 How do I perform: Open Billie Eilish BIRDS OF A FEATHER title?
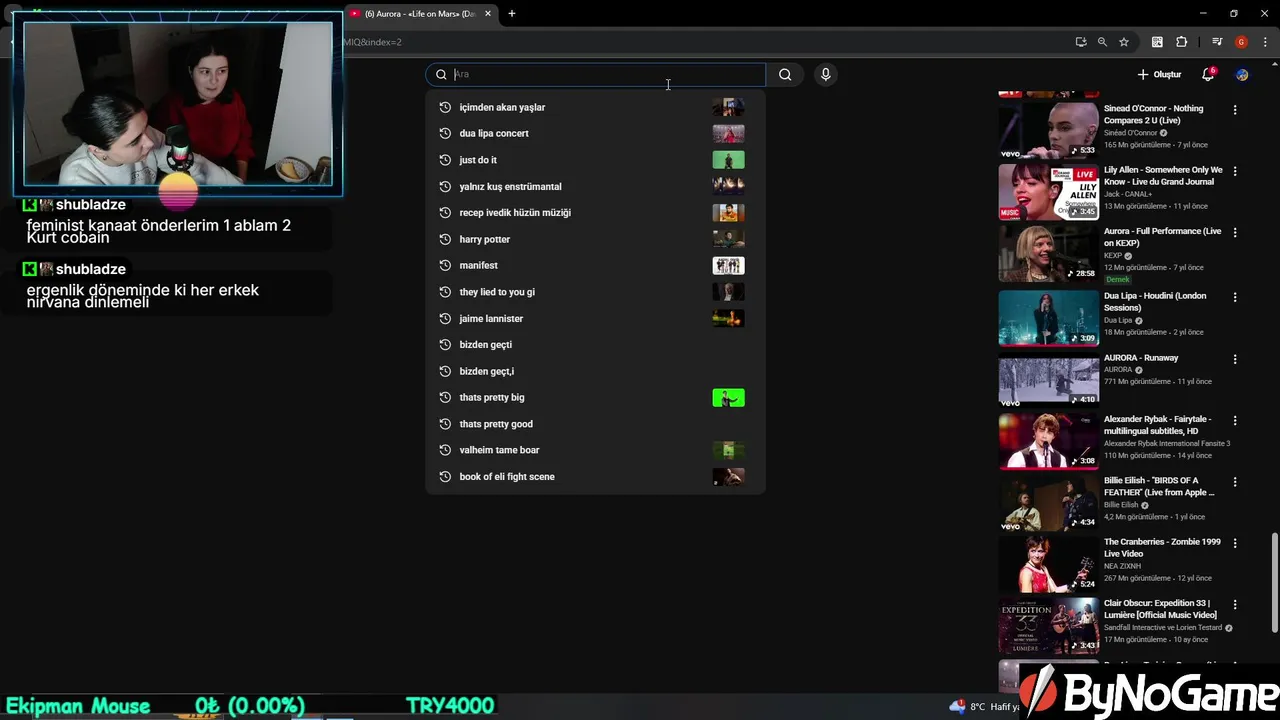click(1160, 486)
